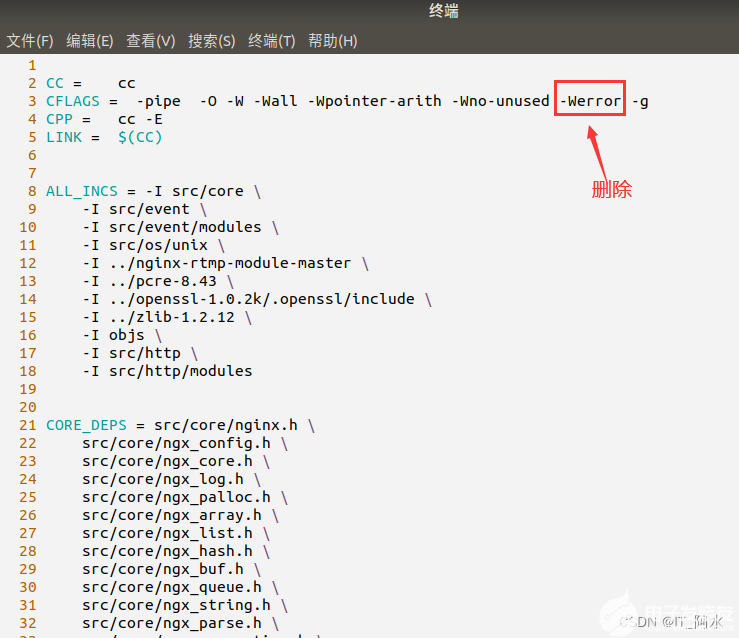This screenshot has width=739, height=638.
Task: Open the 搜索(S) menu
Action: pos(212,41)
